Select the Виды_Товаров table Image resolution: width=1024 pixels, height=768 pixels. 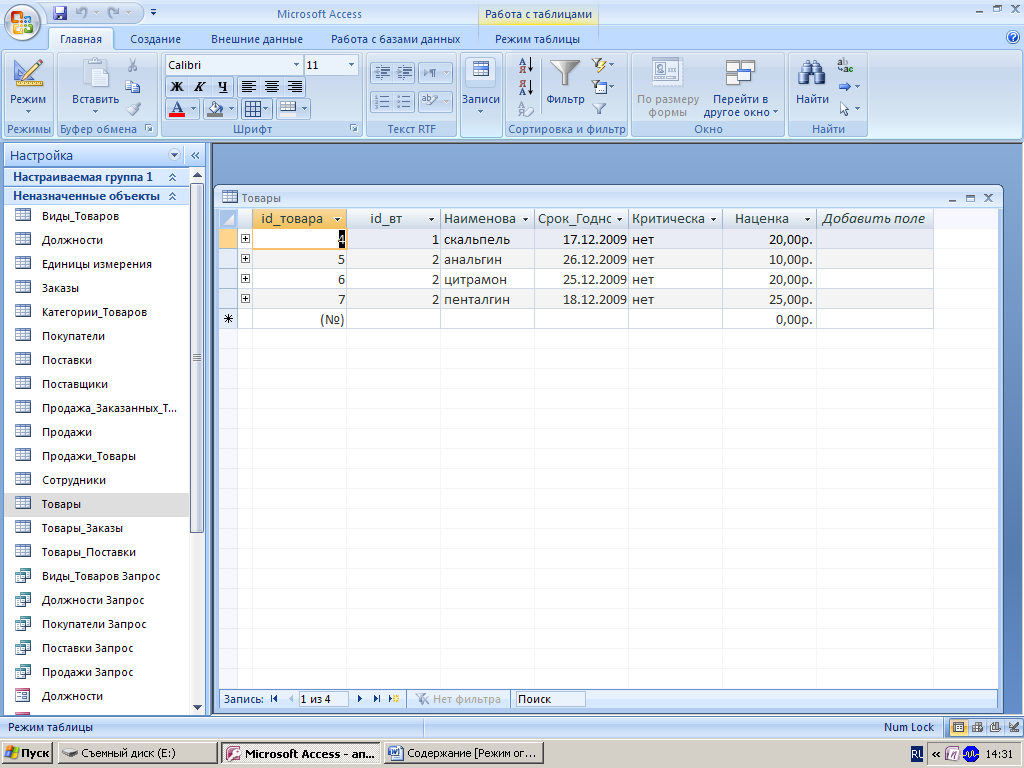[x=80, y=216]
